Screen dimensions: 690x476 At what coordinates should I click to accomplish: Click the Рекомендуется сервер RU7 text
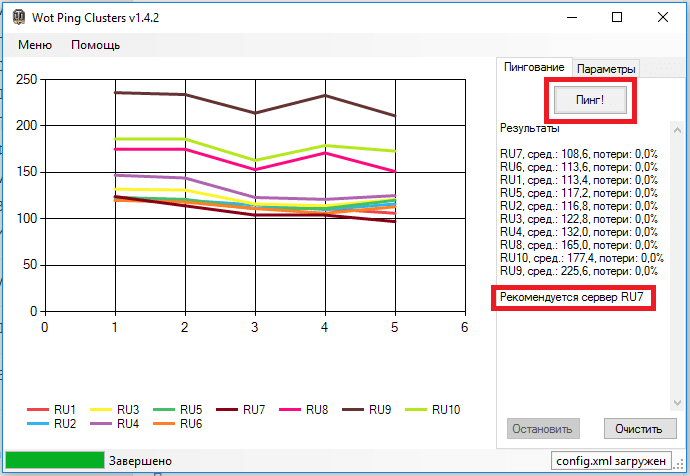(x=572, y=297)
